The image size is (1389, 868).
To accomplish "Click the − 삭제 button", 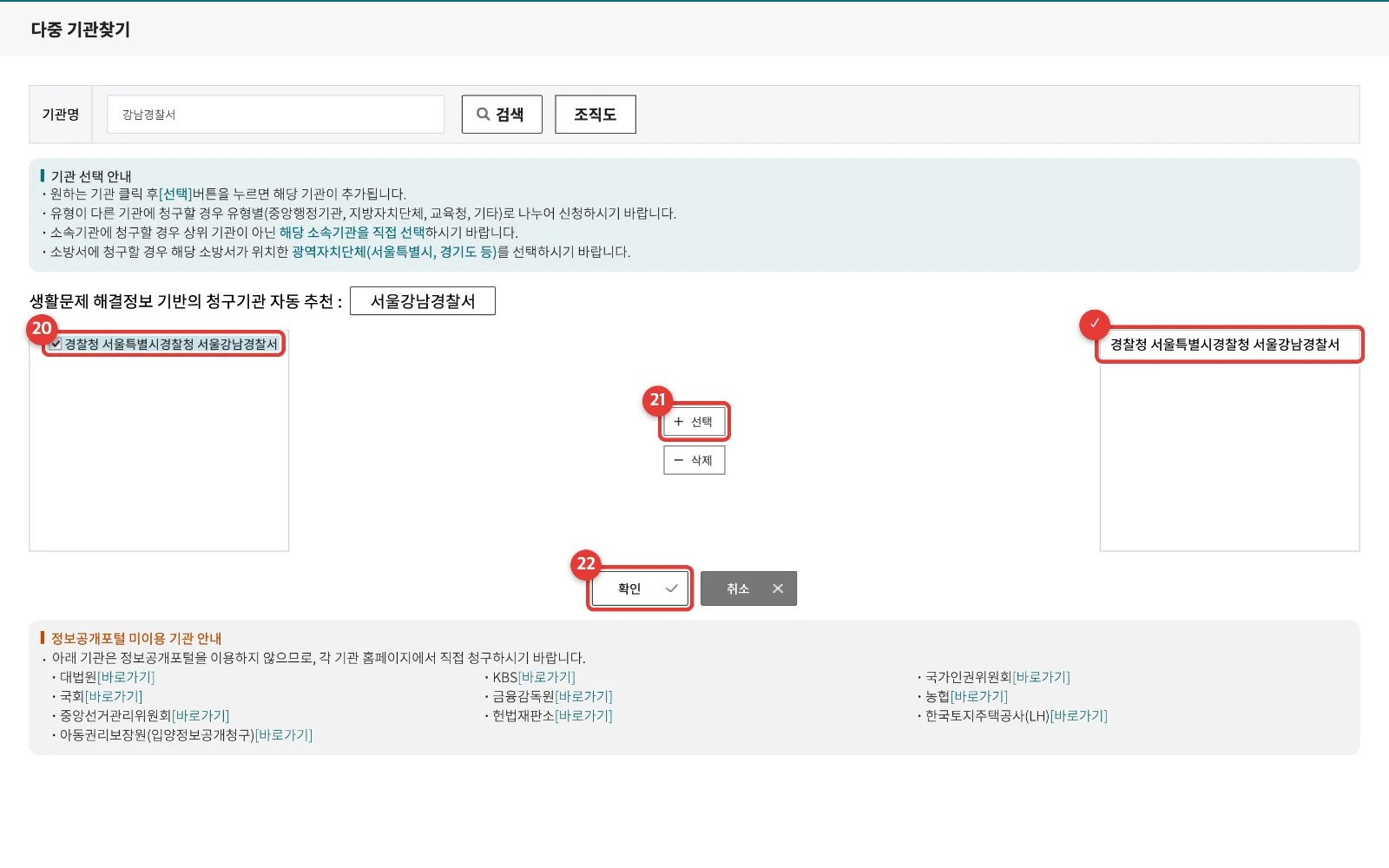I will pos(694,460).
